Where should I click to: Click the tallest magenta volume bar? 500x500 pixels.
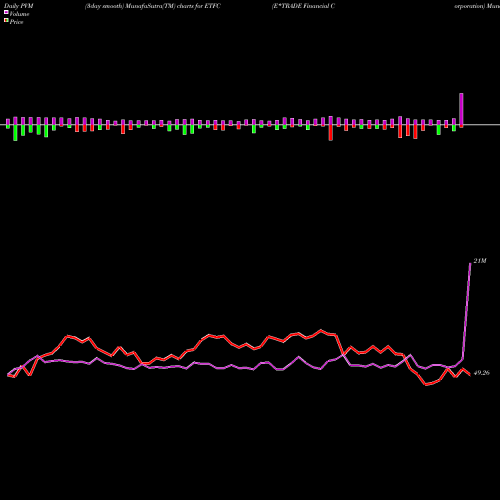click(x=461, y=109)
